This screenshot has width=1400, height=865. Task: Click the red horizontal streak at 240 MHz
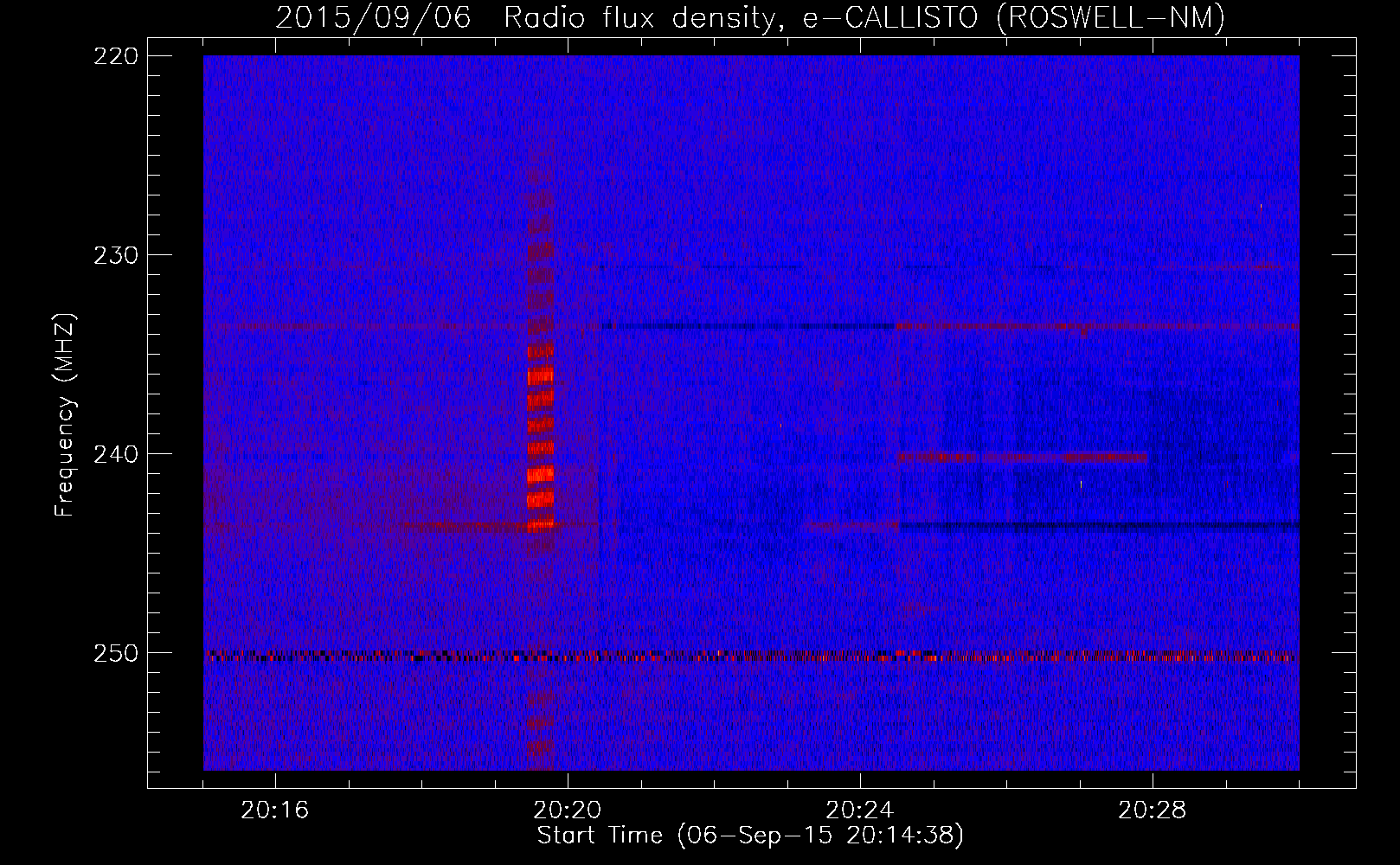[x=1023, y=458]
